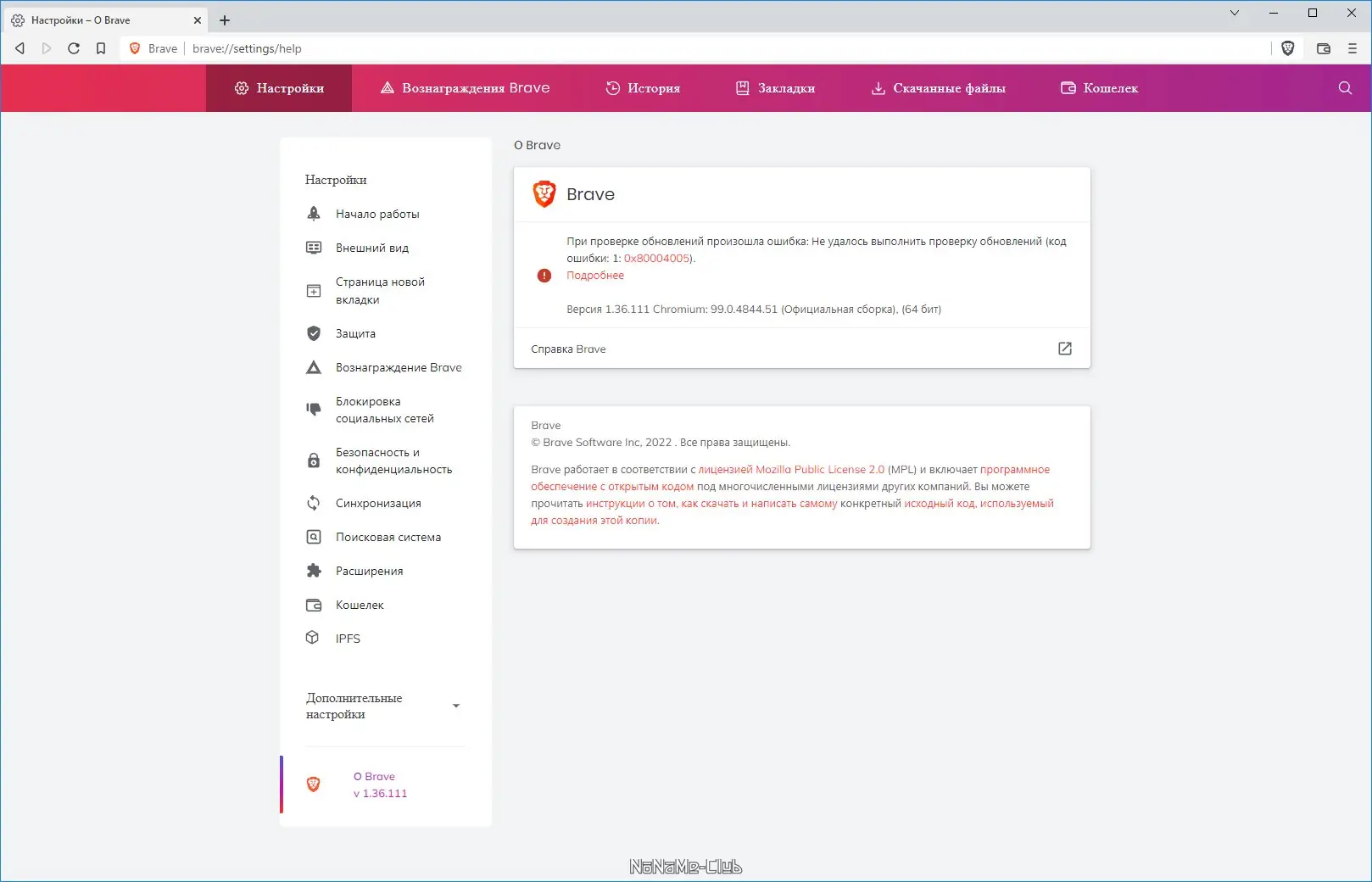The width and height of the screenshot is (1372, 882).
Task: Open a new tab with the plus button
Action: pyautogui.click(x=225, y=20)
